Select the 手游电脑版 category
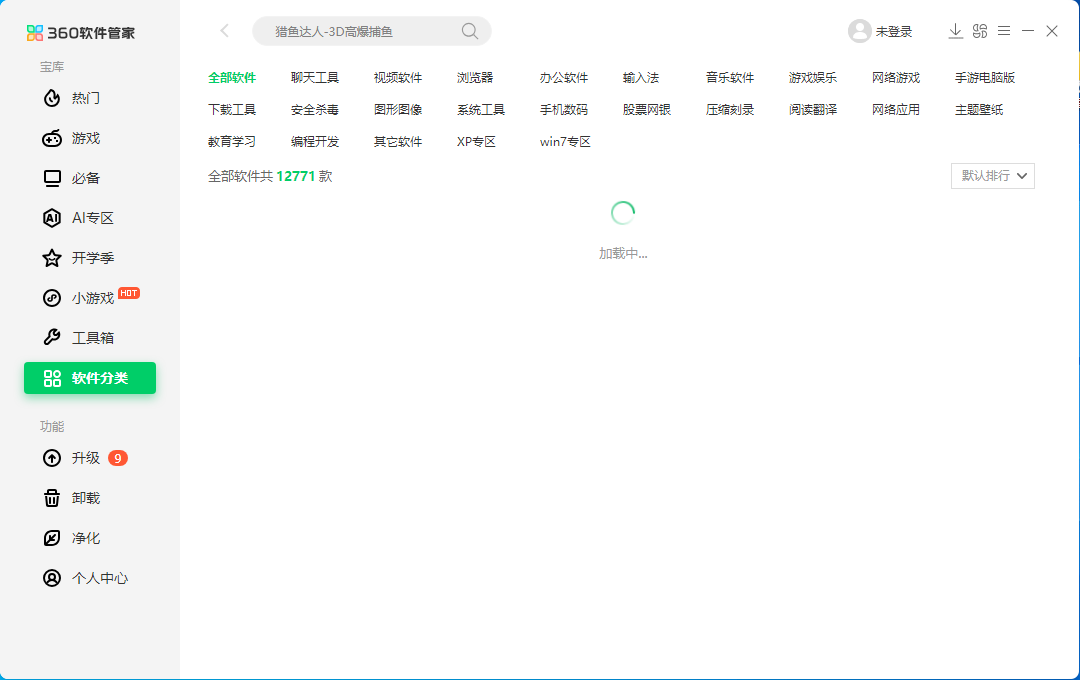The image size is (1080, 680). [x=985, y=78]
